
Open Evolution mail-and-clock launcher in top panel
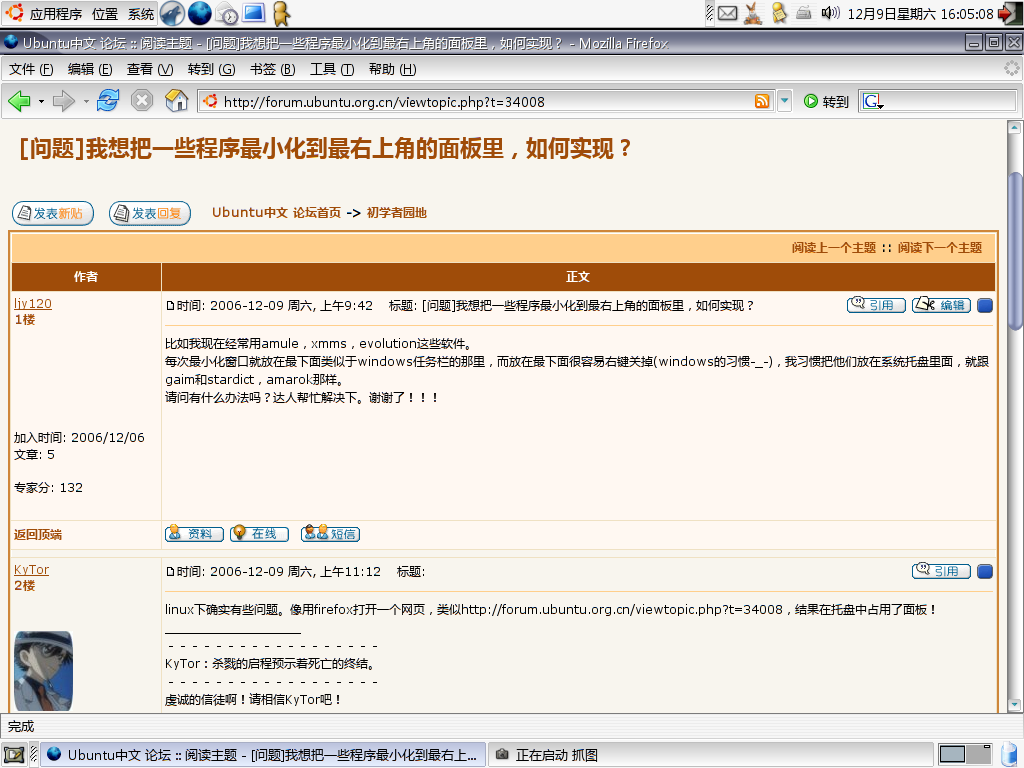pyautogui.click(x=227, y=13)
